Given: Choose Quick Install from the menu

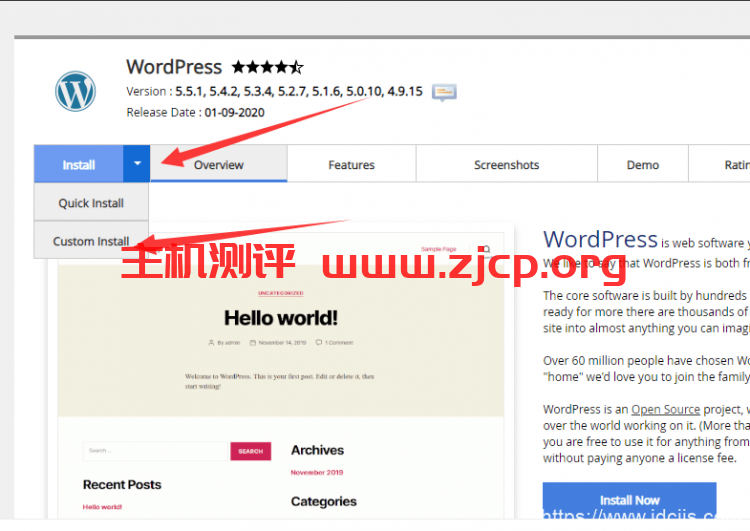Looking at the screenshot, I should (91, 203).
